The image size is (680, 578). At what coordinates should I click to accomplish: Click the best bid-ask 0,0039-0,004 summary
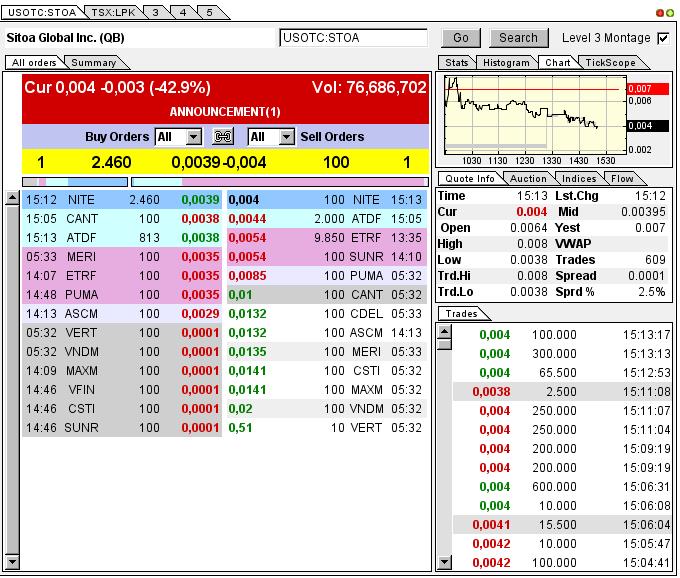tap(219, 163)
